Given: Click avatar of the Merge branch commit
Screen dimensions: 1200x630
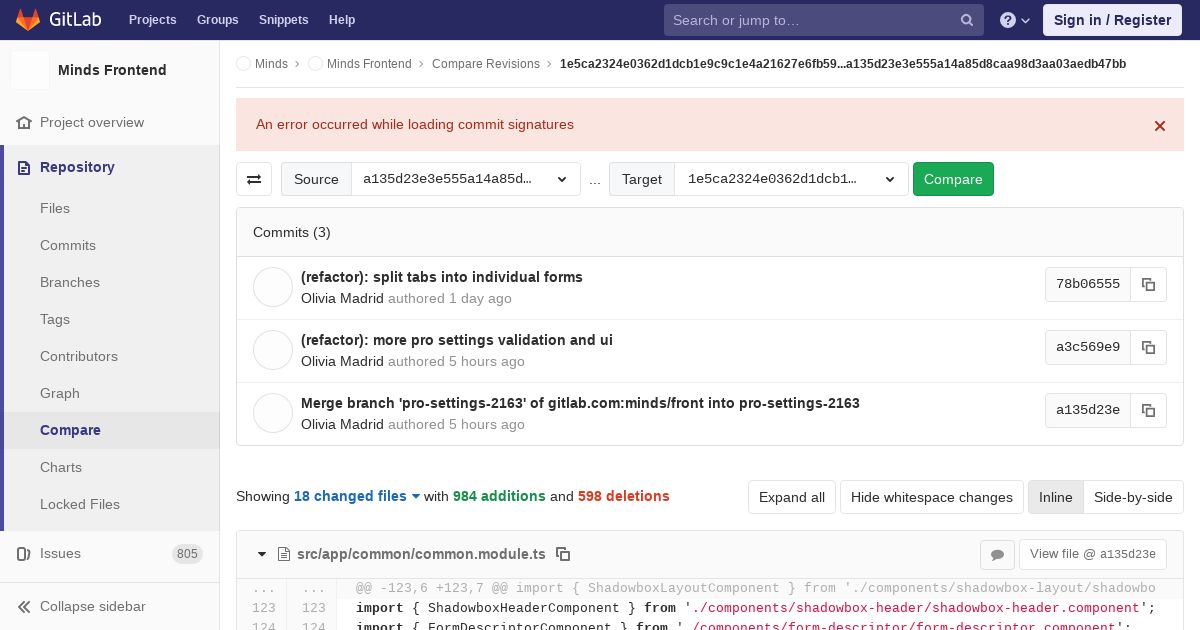Looking at the screenshot, I should [273, 413].
